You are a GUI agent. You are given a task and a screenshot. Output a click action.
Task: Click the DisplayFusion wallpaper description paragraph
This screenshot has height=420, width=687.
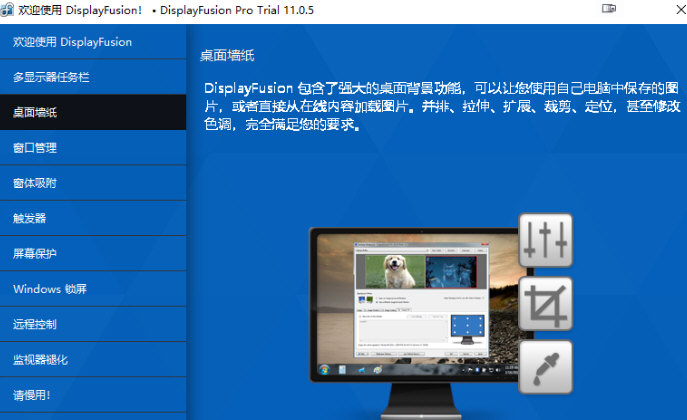coord(442,106)
